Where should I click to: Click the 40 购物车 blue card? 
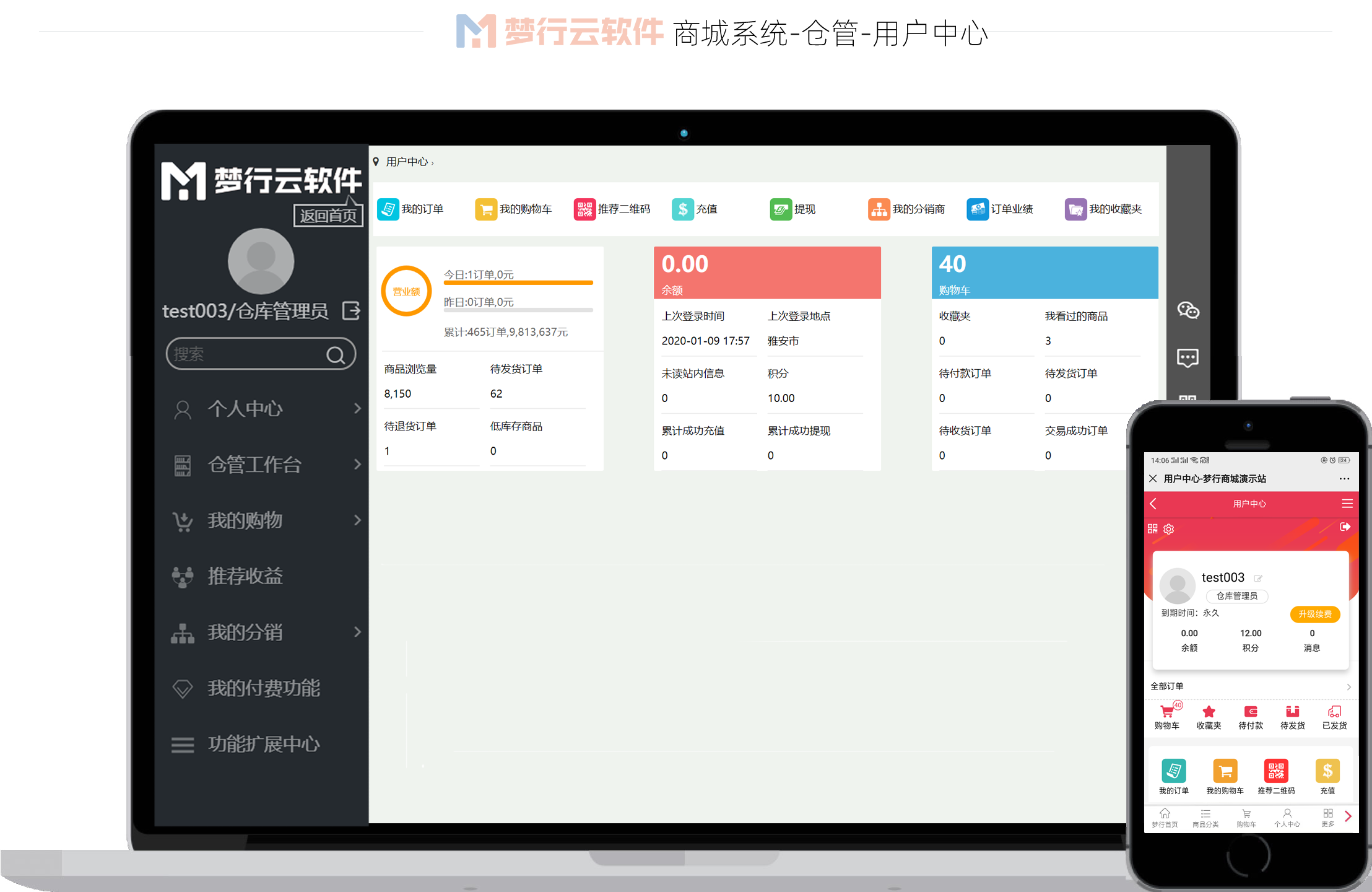(x=1044, y=273)
